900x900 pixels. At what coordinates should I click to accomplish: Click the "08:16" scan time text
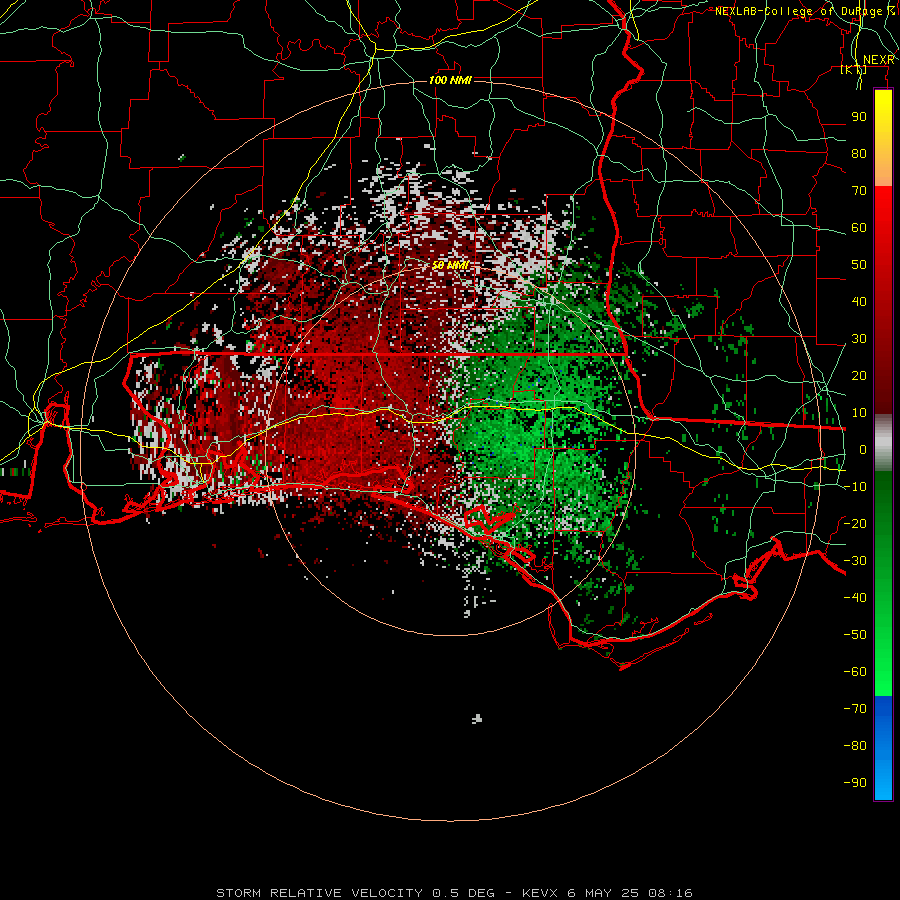click(670, 893)
